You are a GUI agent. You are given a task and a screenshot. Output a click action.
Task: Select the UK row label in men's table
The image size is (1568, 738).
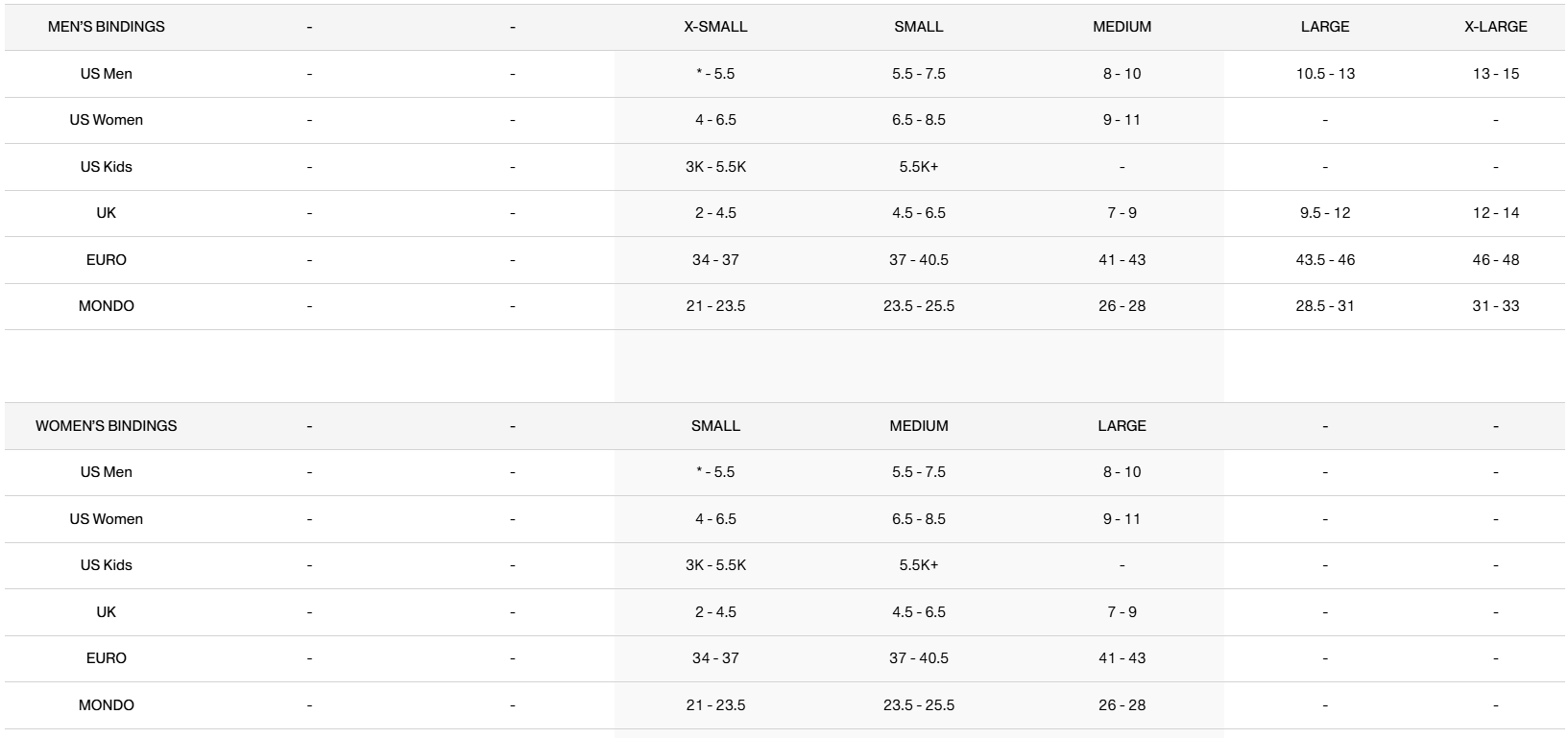(106, 213)
